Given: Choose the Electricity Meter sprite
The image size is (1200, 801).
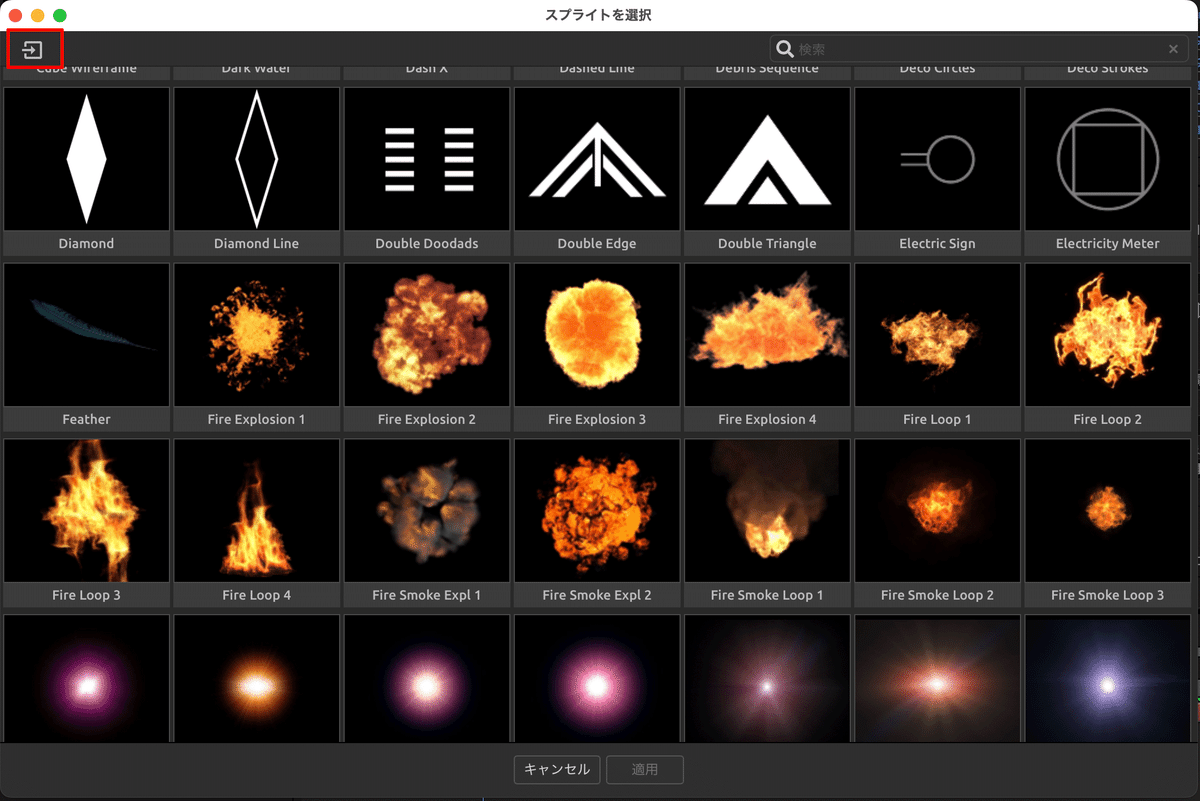Looking at the screenshot, I should tap(1107, 158).
